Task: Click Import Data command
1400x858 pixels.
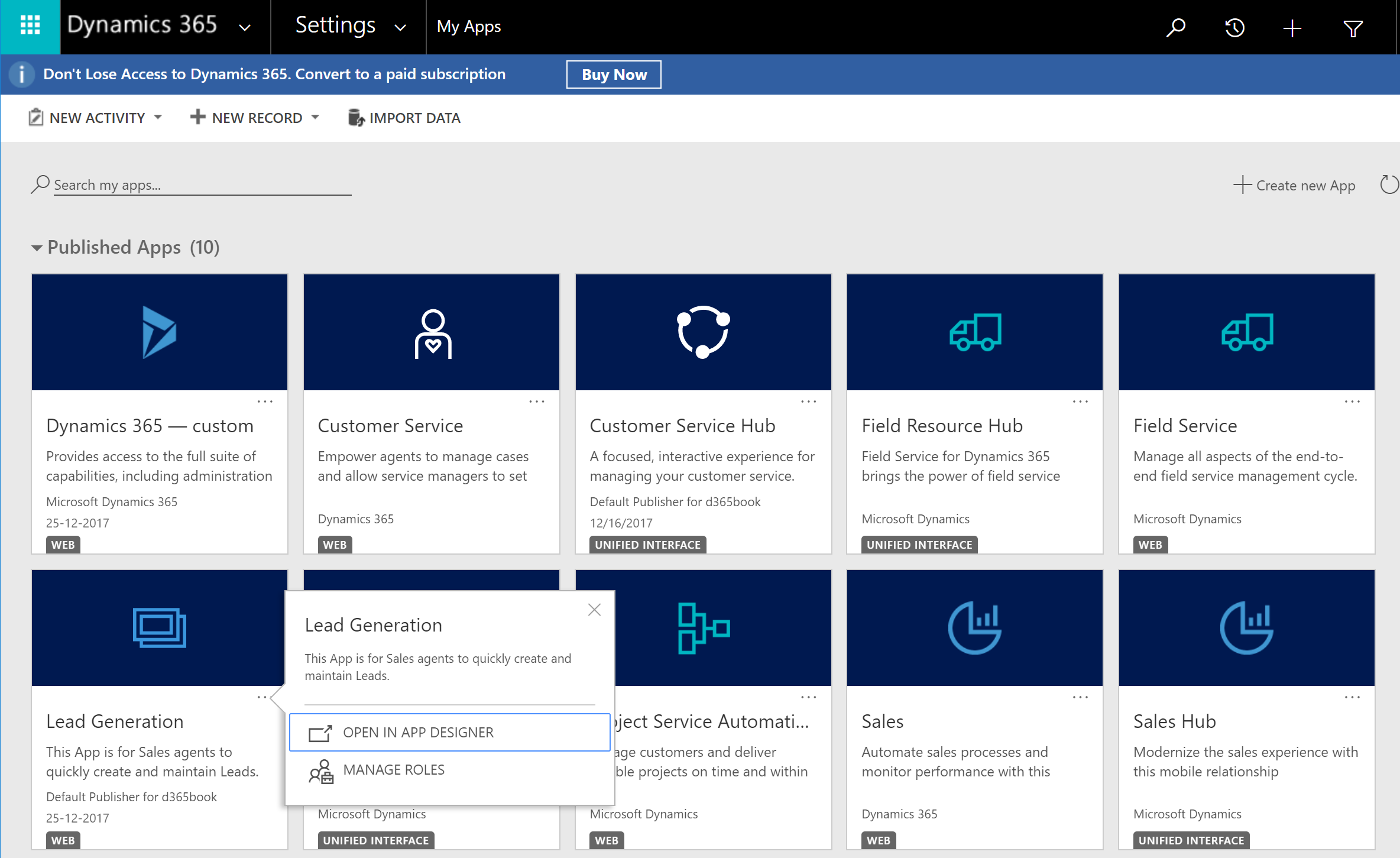Action: [404, 118]
